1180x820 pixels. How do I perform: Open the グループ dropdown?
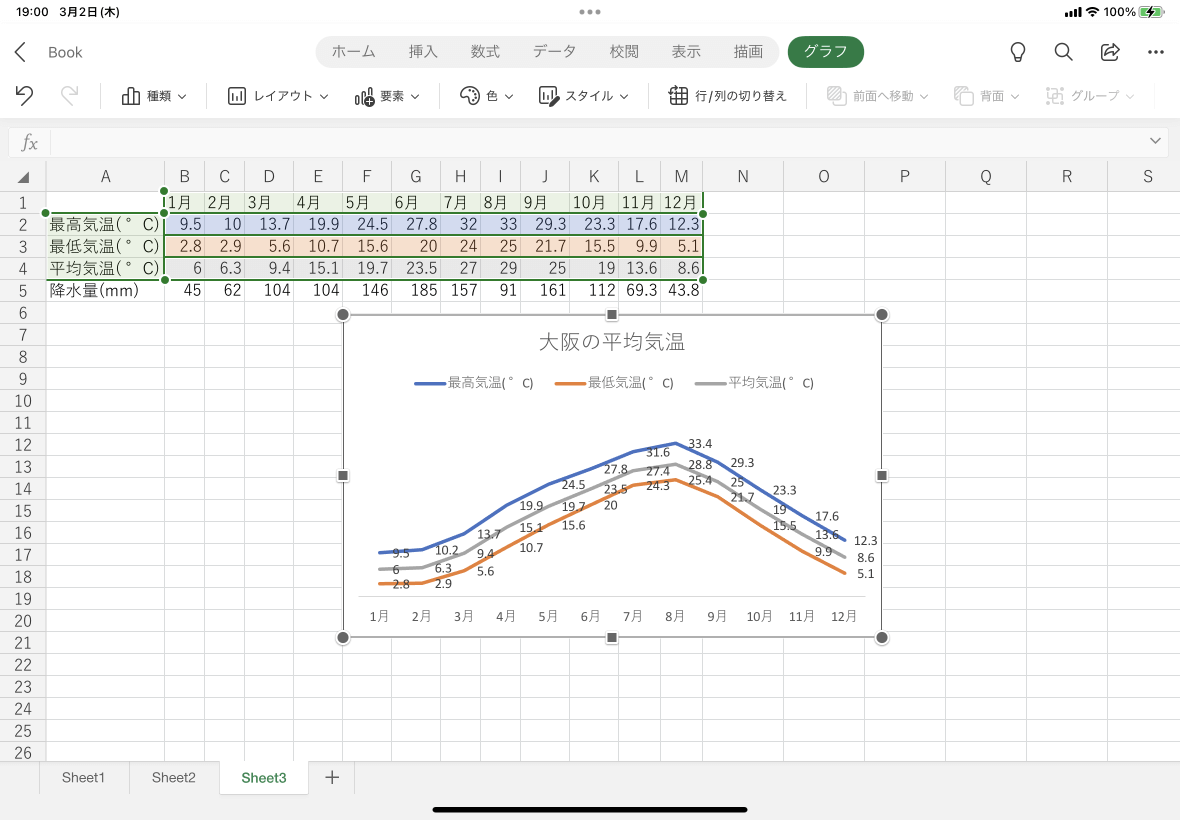coord(1090,96)
